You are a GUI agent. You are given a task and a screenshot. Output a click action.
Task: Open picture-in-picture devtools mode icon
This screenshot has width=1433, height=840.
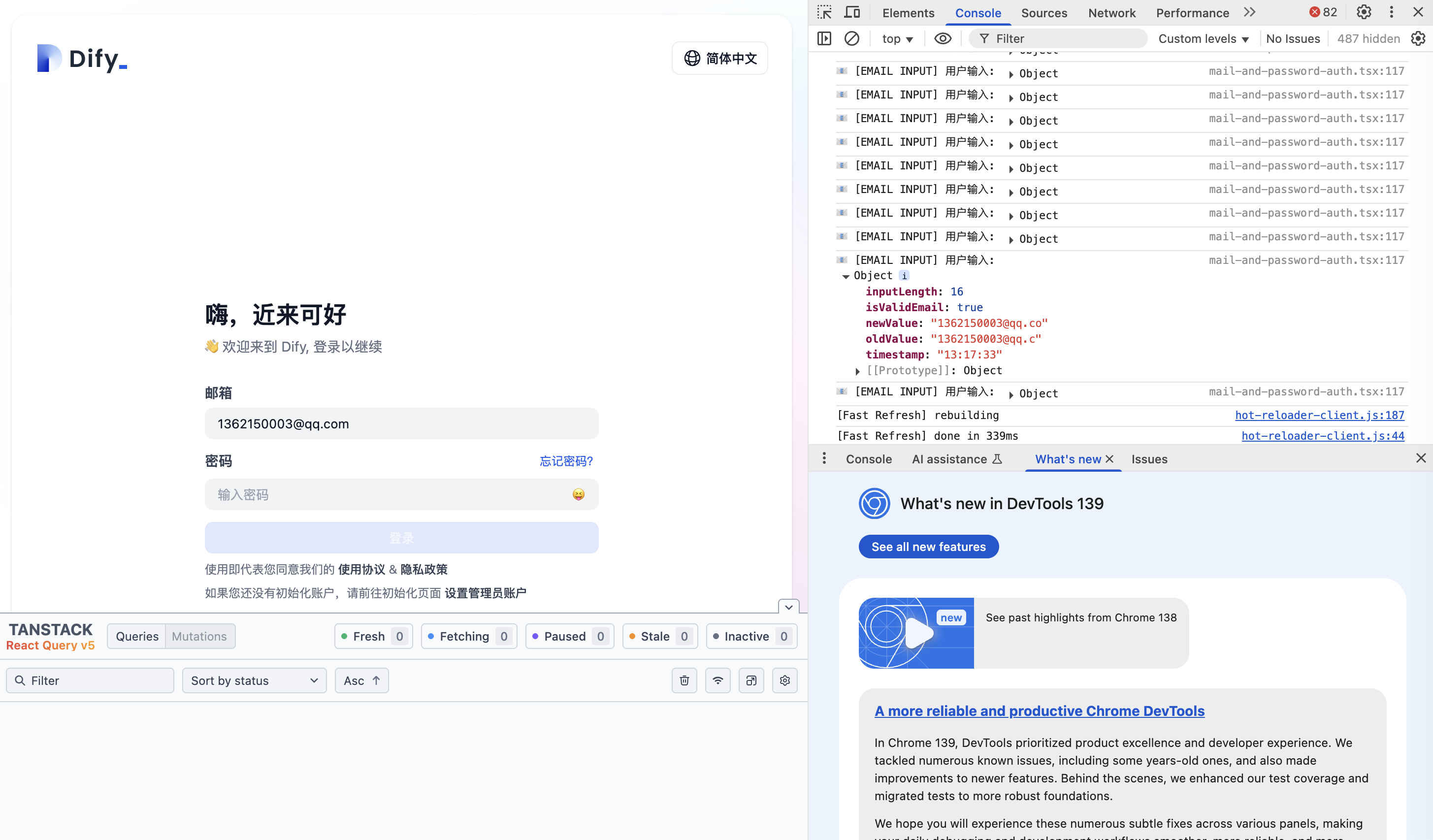(751, 681)
